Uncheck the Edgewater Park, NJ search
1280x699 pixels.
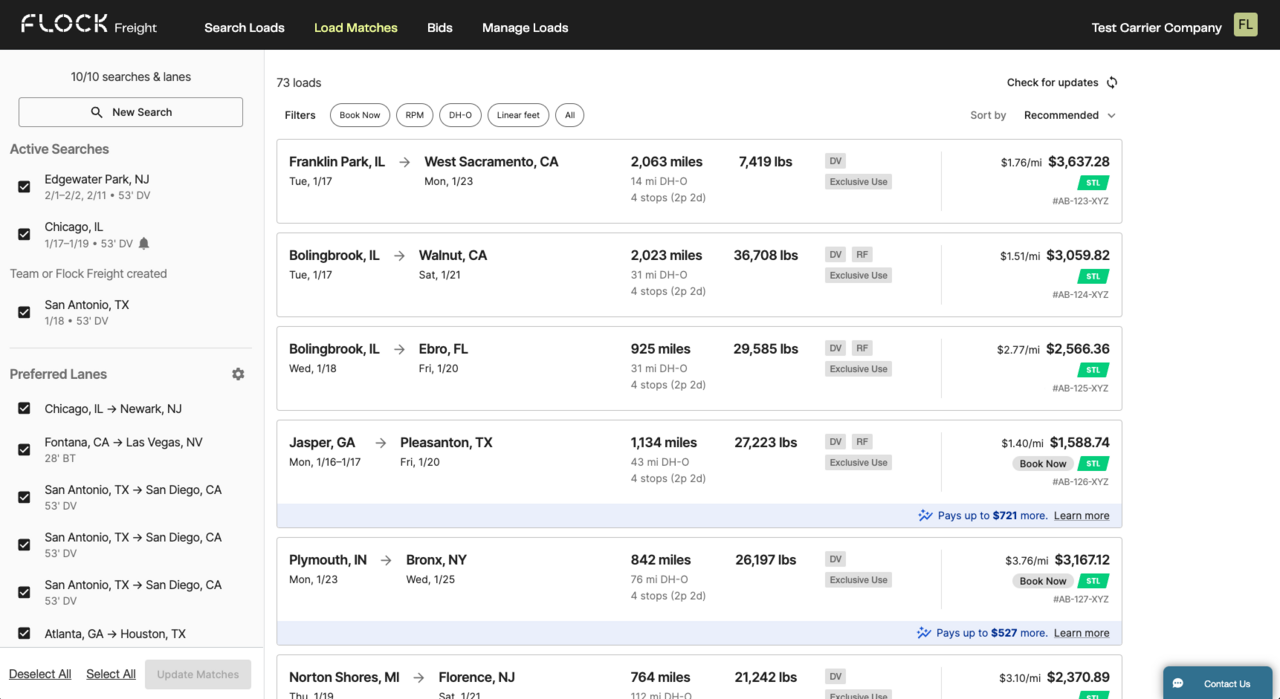coord(24,187)
